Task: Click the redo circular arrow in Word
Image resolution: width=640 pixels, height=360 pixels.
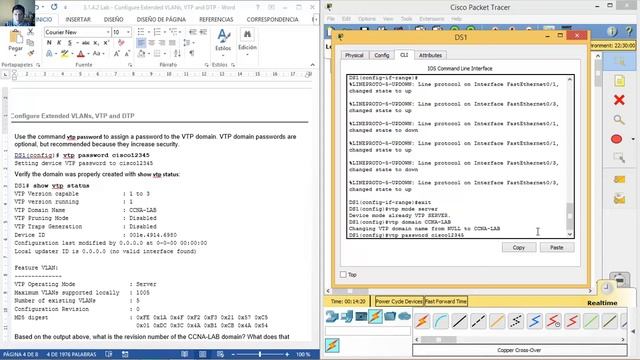Action: point(54,7)
